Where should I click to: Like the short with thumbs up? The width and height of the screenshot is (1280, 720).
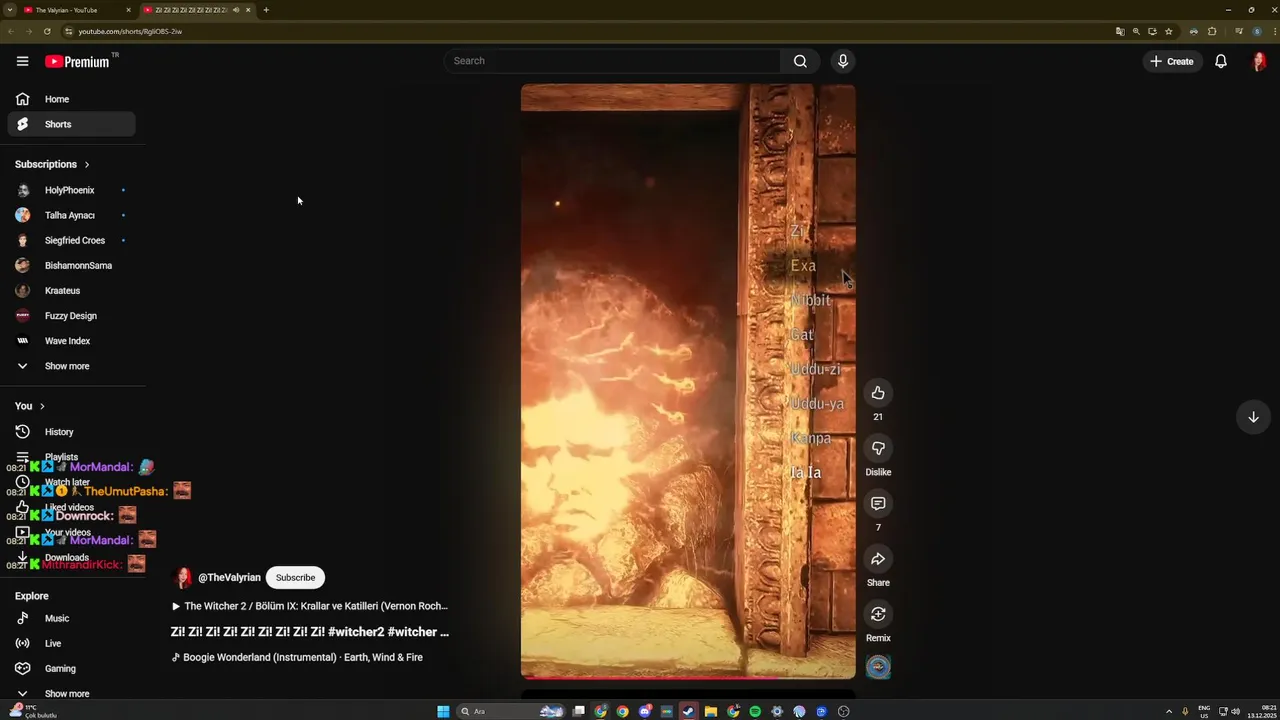pyautogui.click(x=878, y=393)
